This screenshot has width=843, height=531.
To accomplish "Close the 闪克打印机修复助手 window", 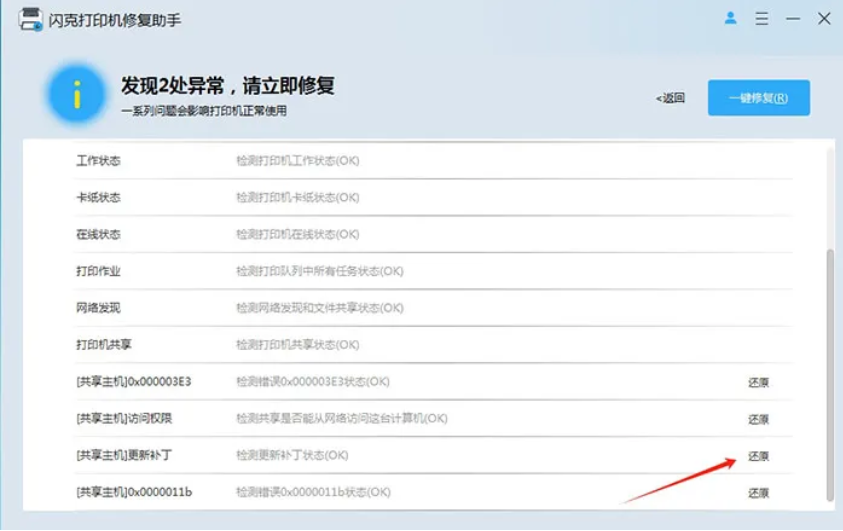I will coord(824,19).
